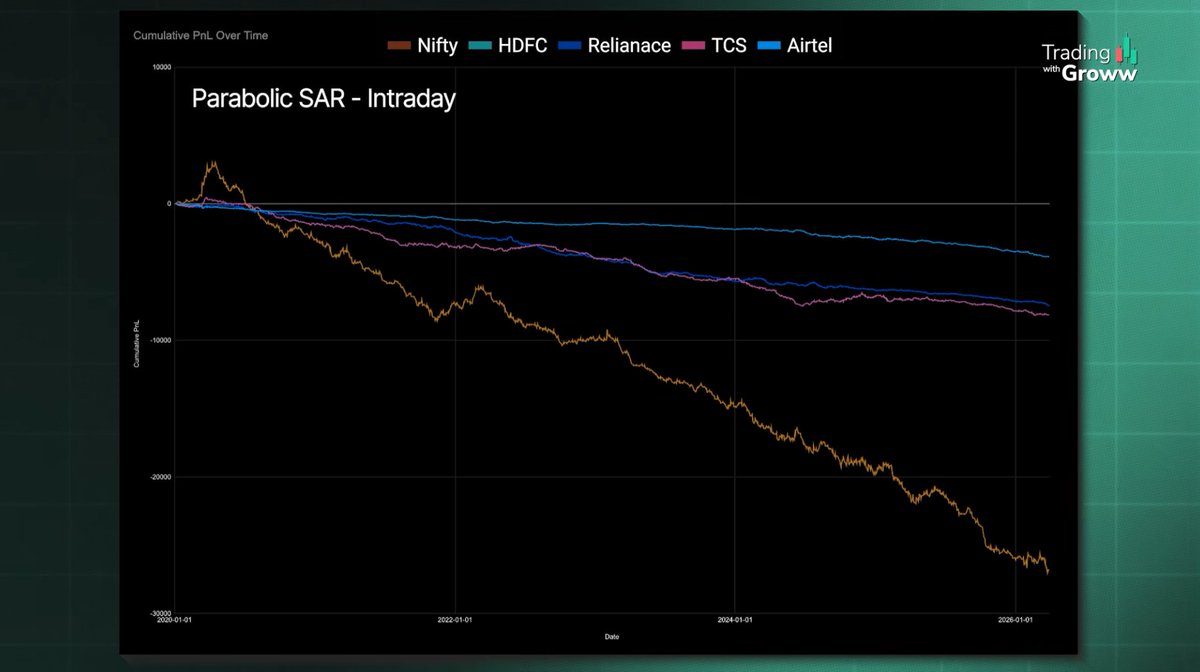1200x672 pixels.
Task: Click the end of the orange Nifty line
Action: click(x=1048, y=572)
